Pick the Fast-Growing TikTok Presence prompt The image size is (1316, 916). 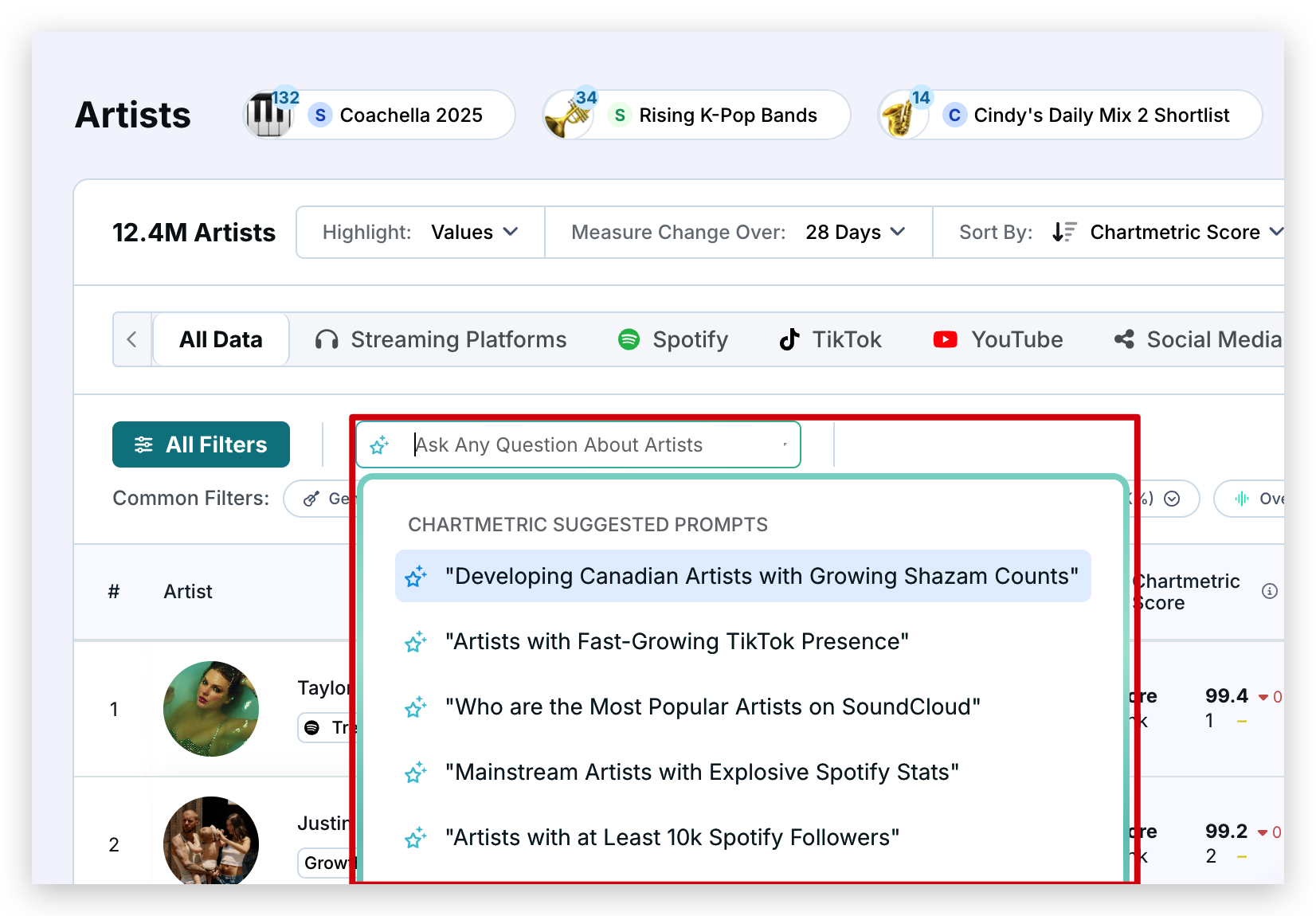[x=677, y=641]
